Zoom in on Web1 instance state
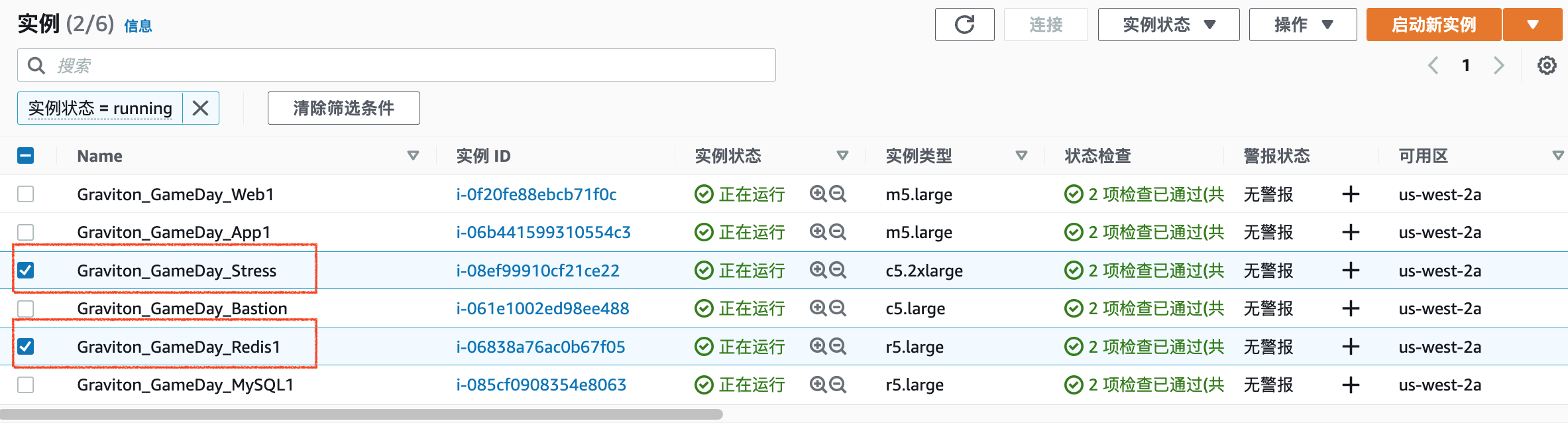Screen dimensions: 1568x423 click(818, 194)
